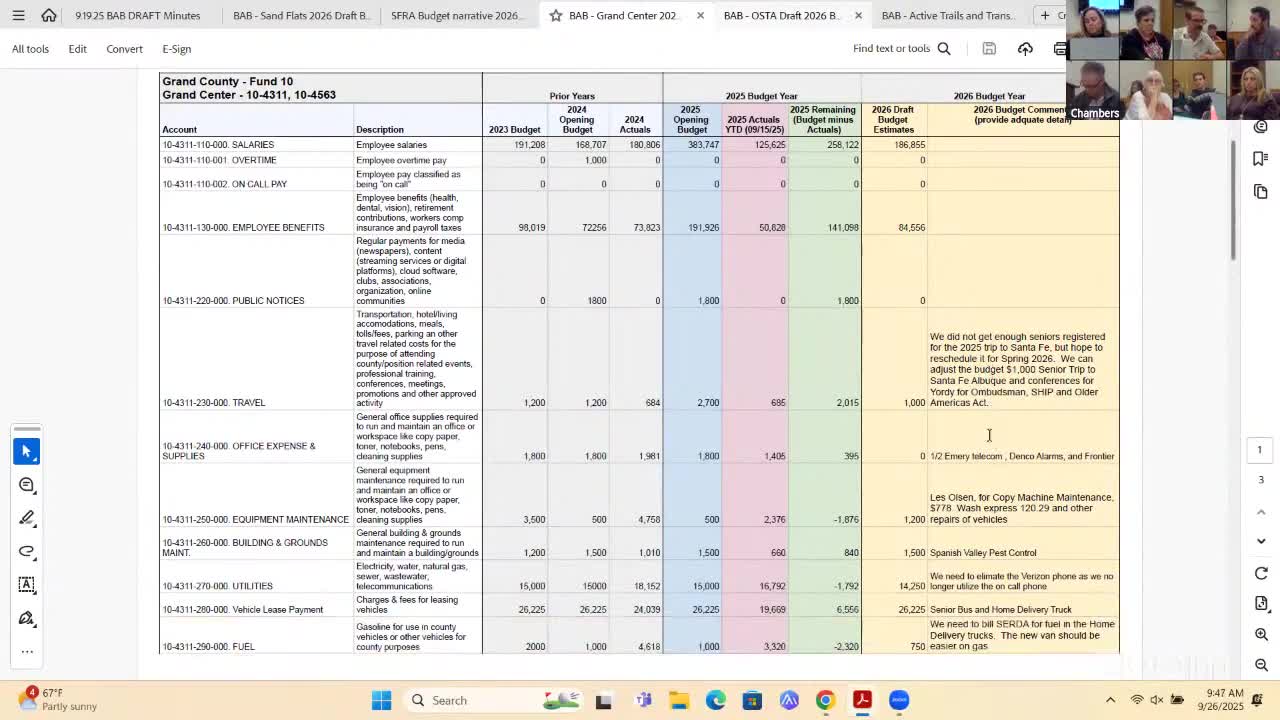Open the SFRA Budget narrative 2026 tab
The image size is (1280, 720).
click(455, 15)
